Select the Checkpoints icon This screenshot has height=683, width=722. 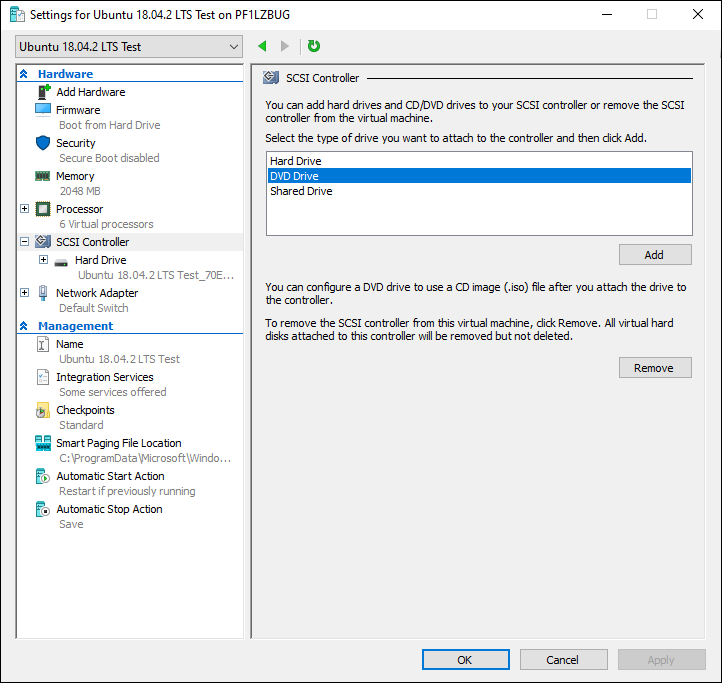[42, 410]
